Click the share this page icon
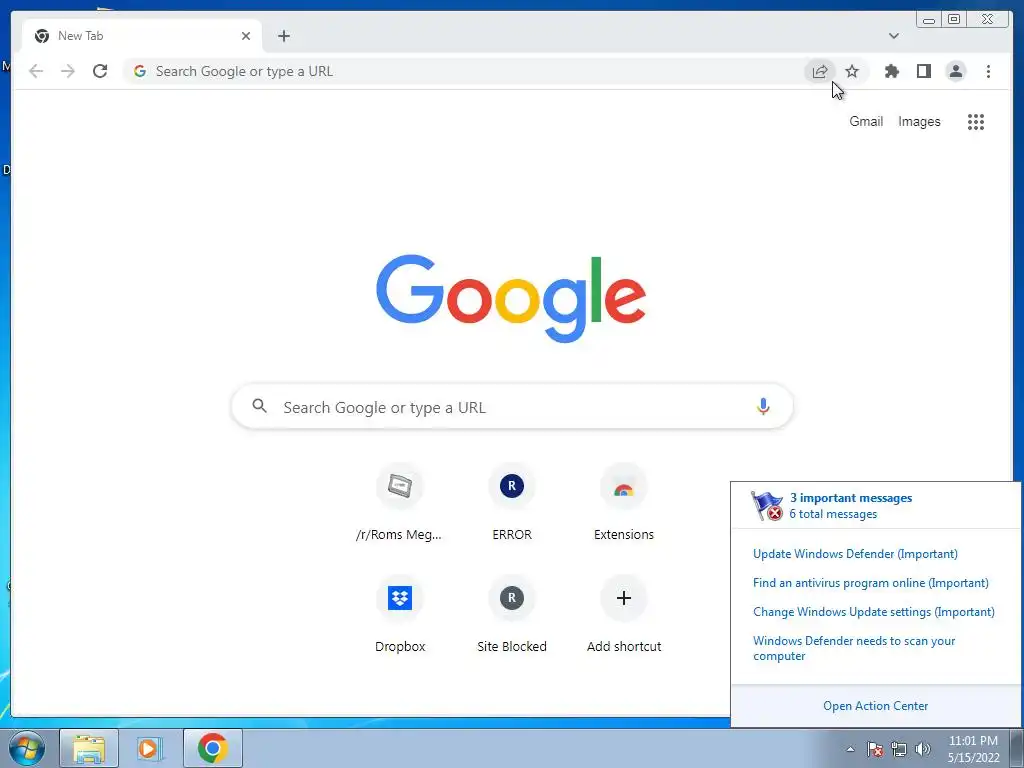Viewport: 1024px width, 768px height. pyautogui.click(x=820, y=71)
